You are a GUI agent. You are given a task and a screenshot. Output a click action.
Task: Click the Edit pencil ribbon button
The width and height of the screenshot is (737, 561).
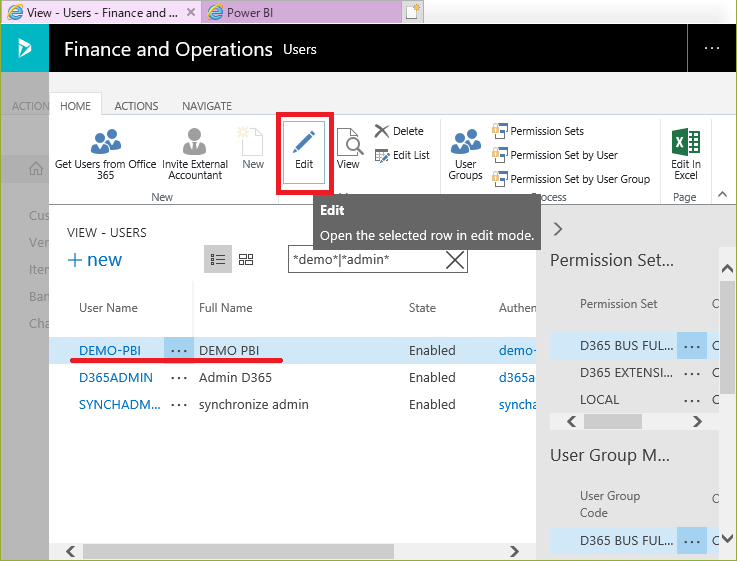tap(304, 152)
